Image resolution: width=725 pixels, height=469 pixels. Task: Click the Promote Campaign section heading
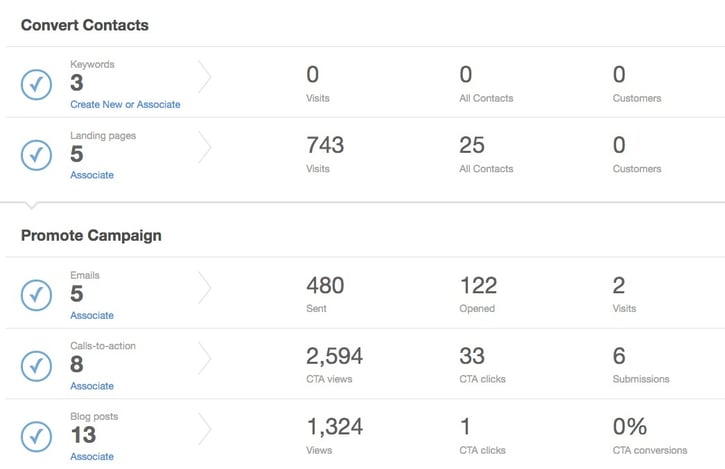(x=91, y=236)
